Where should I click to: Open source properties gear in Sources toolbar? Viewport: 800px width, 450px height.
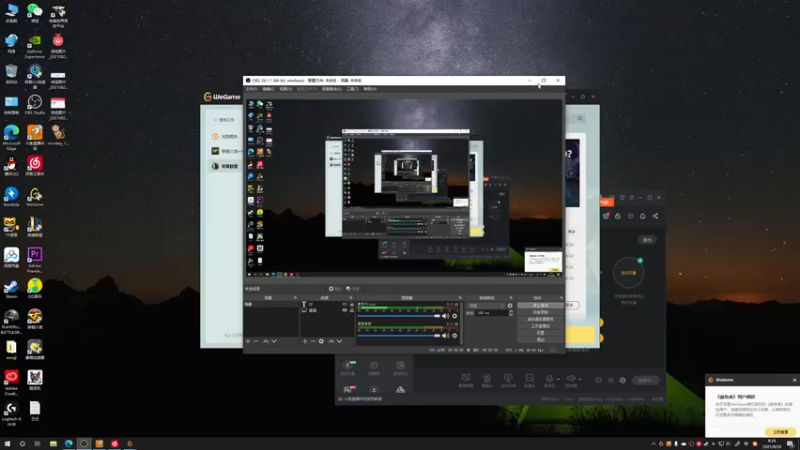[321, 341]
